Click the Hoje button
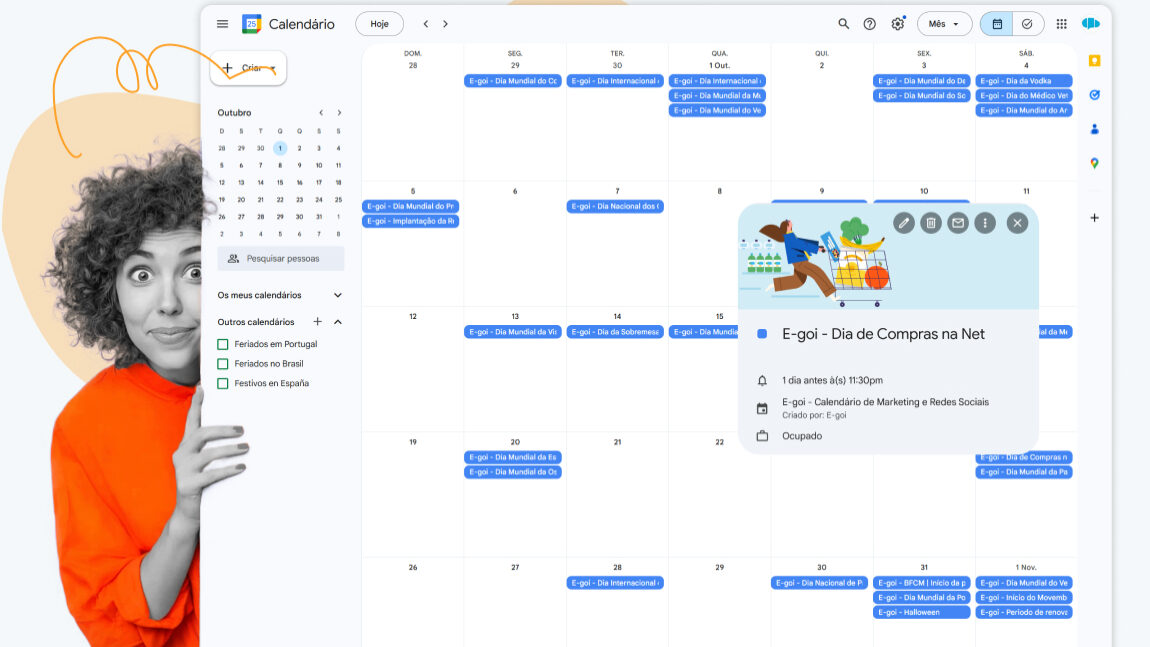1150x647 pixels. coord(379,24)
